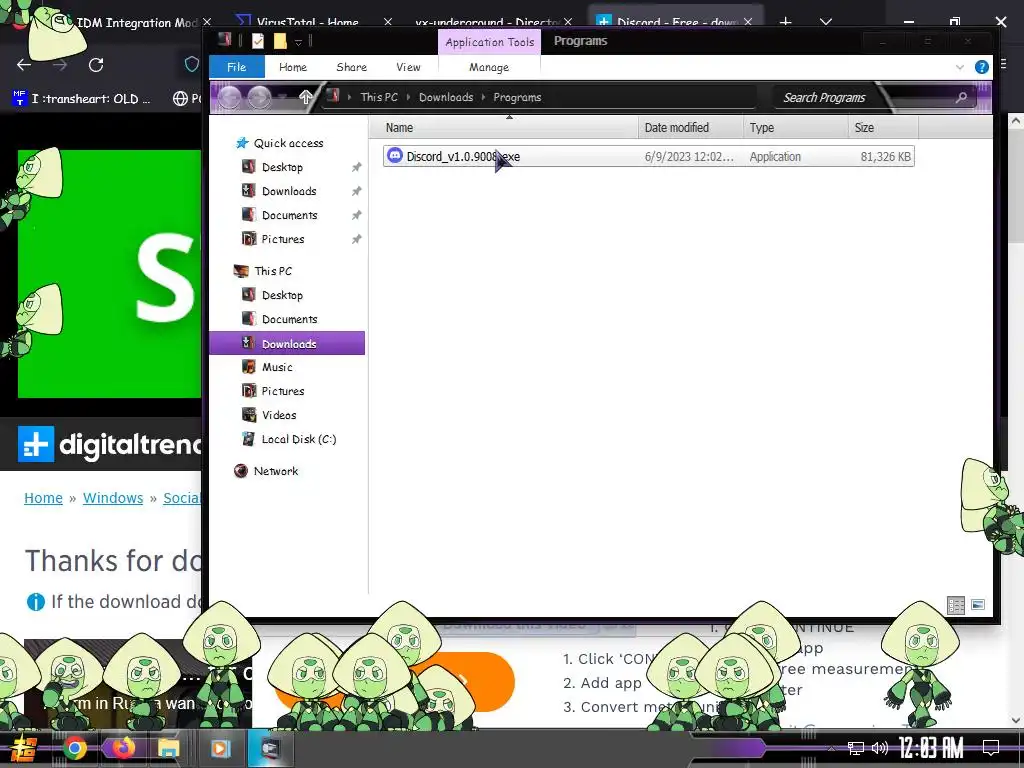Select Application Tools contextual tab
The width and height of the screenshot is (1024, 768).
tap(489, 42)
